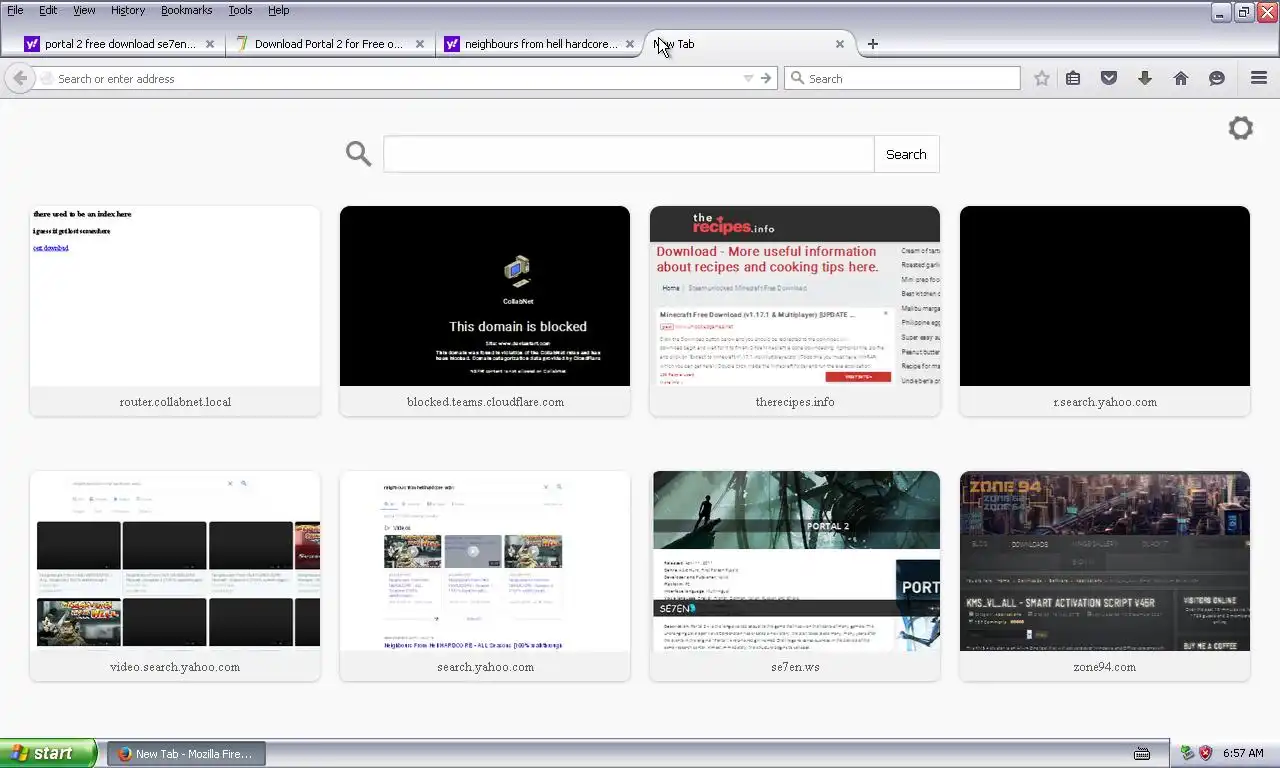
Task: Close the 'Download Portal 2 for Free' tab
Action: coord(420,44)
